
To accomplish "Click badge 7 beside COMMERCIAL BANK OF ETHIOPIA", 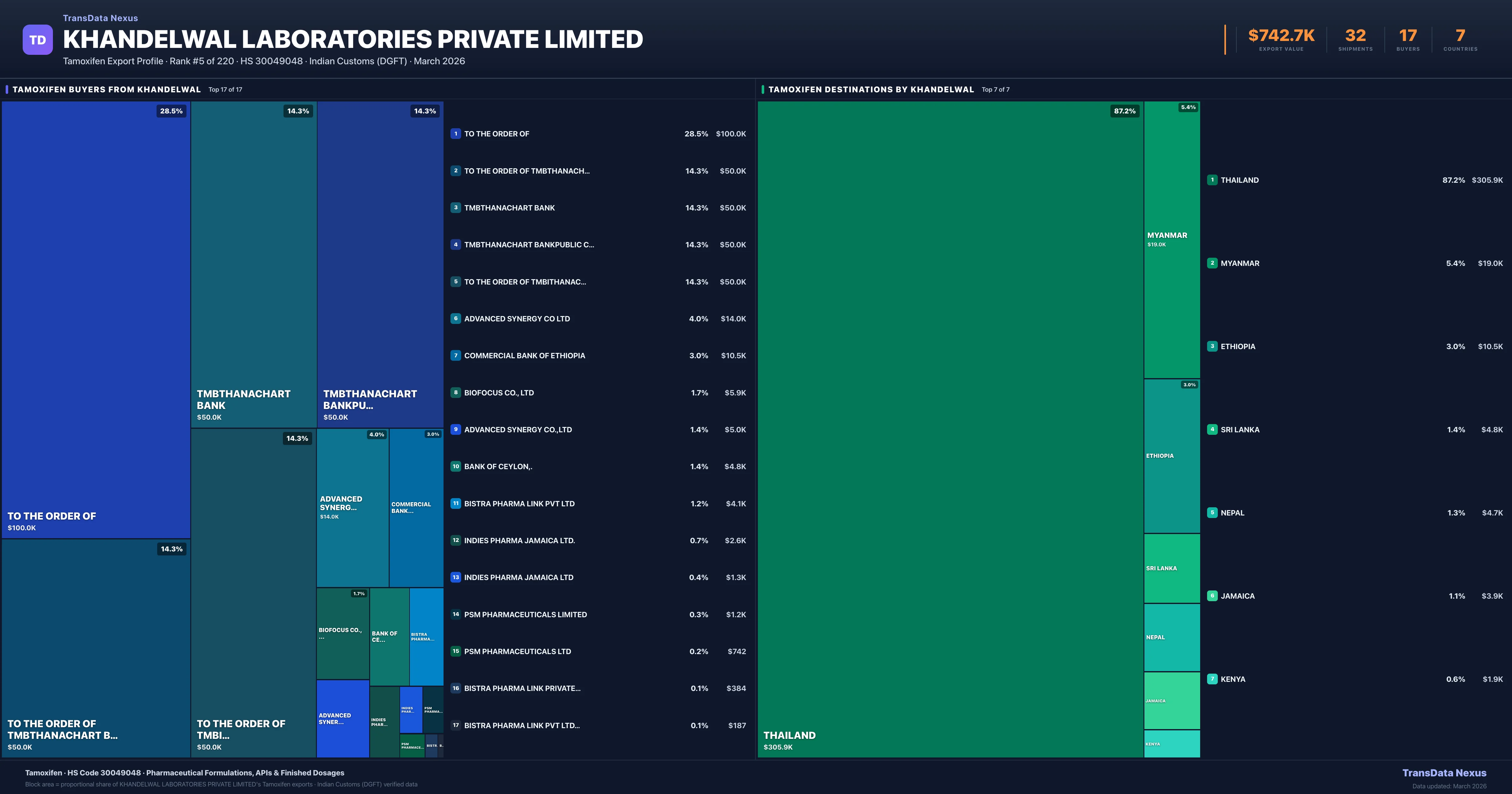I will pyautogui.click(x=456, y=355).
